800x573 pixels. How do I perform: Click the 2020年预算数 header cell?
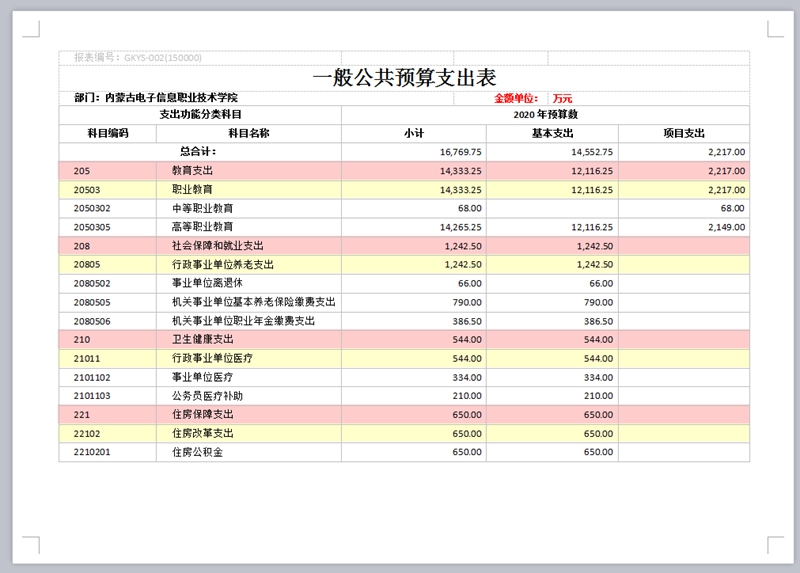tap(545, 115)
